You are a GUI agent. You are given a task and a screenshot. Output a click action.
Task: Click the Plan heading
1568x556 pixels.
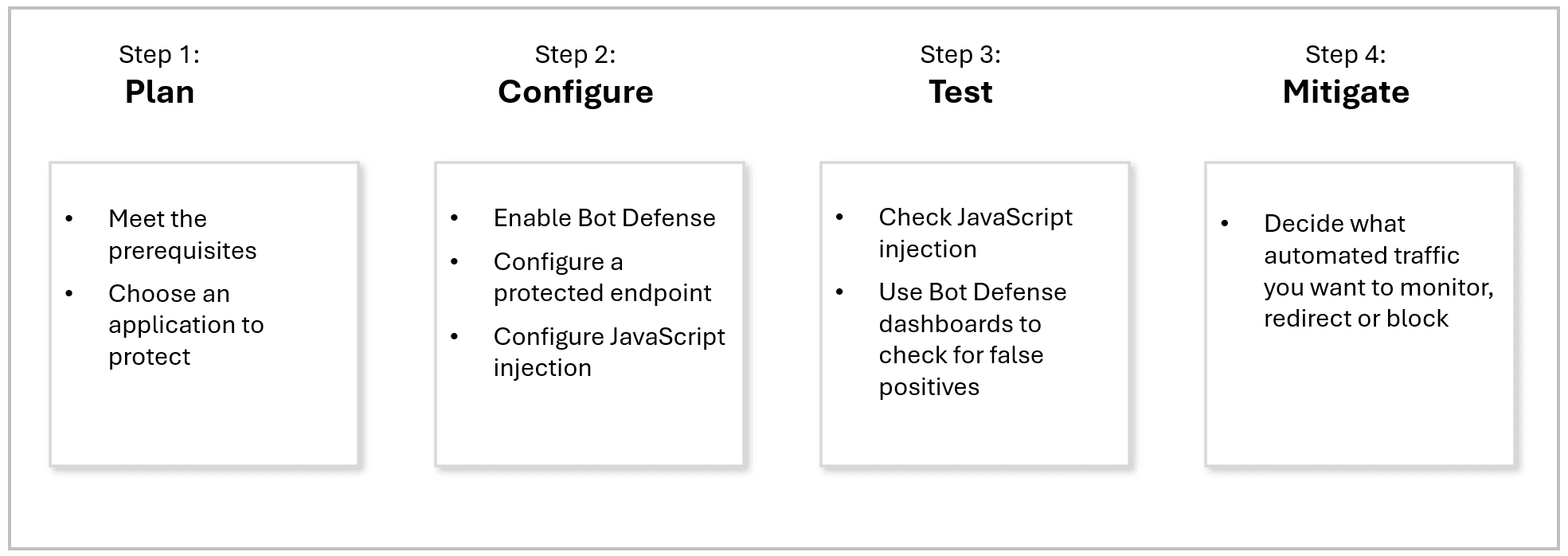click(x=159, y=92)
